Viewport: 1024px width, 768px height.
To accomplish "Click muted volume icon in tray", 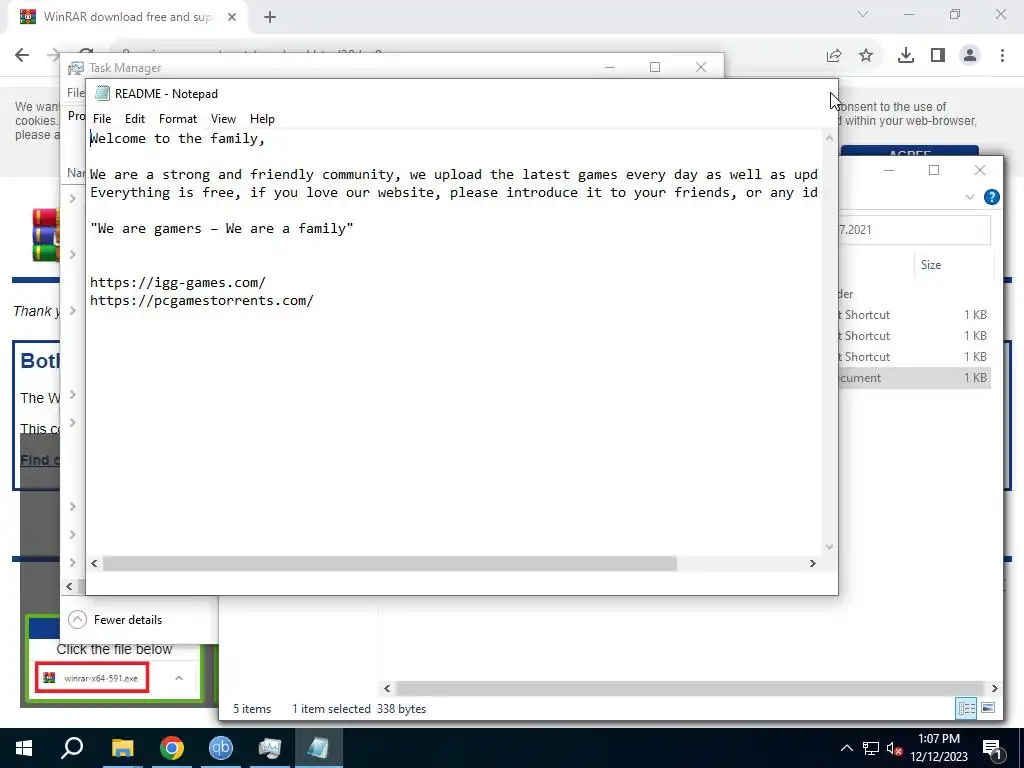I will pyautogui.click(x=894, y=748).
